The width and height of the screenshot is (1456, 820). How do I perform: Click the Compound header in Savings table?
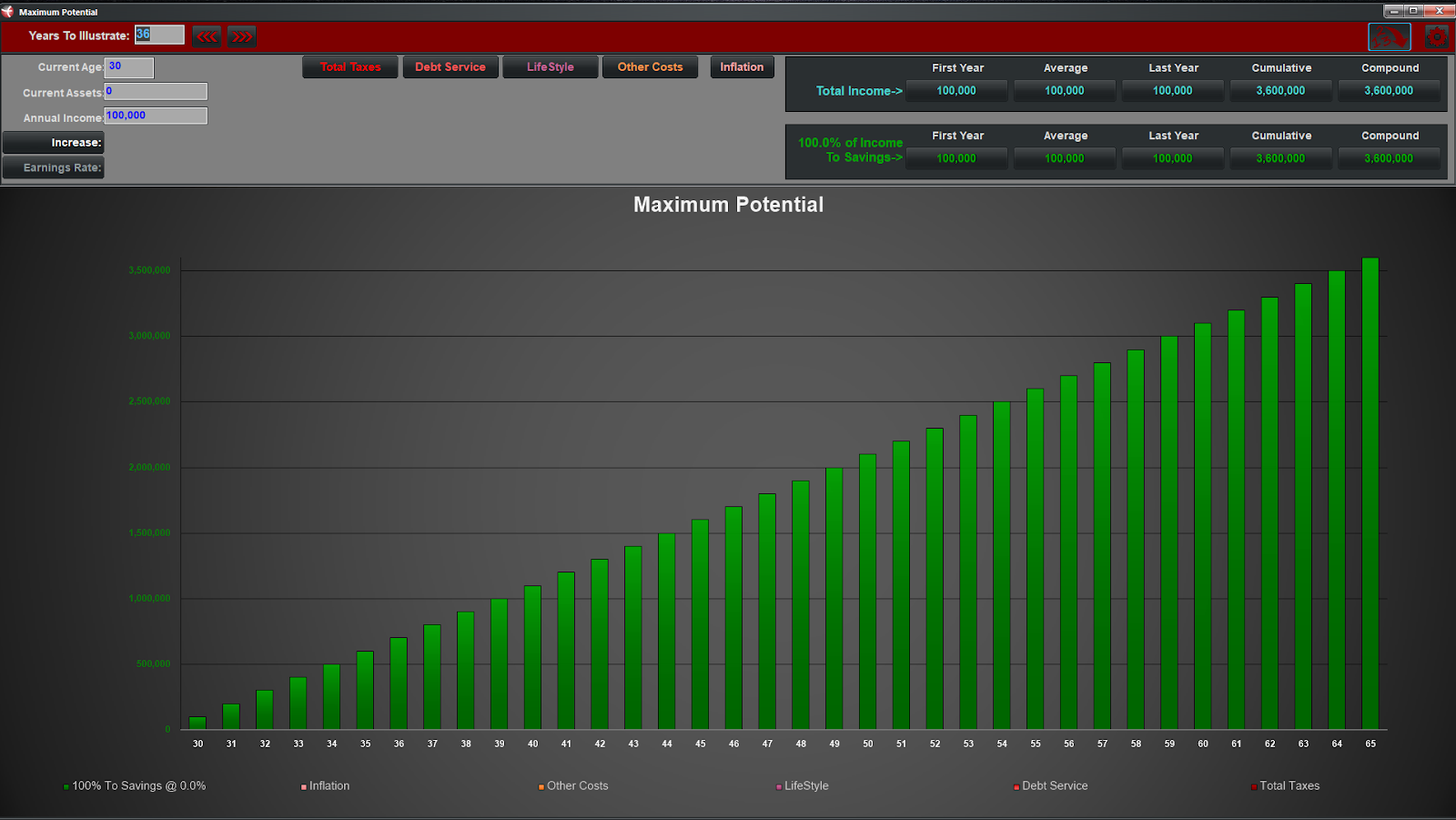click(x=1390, y=136)
